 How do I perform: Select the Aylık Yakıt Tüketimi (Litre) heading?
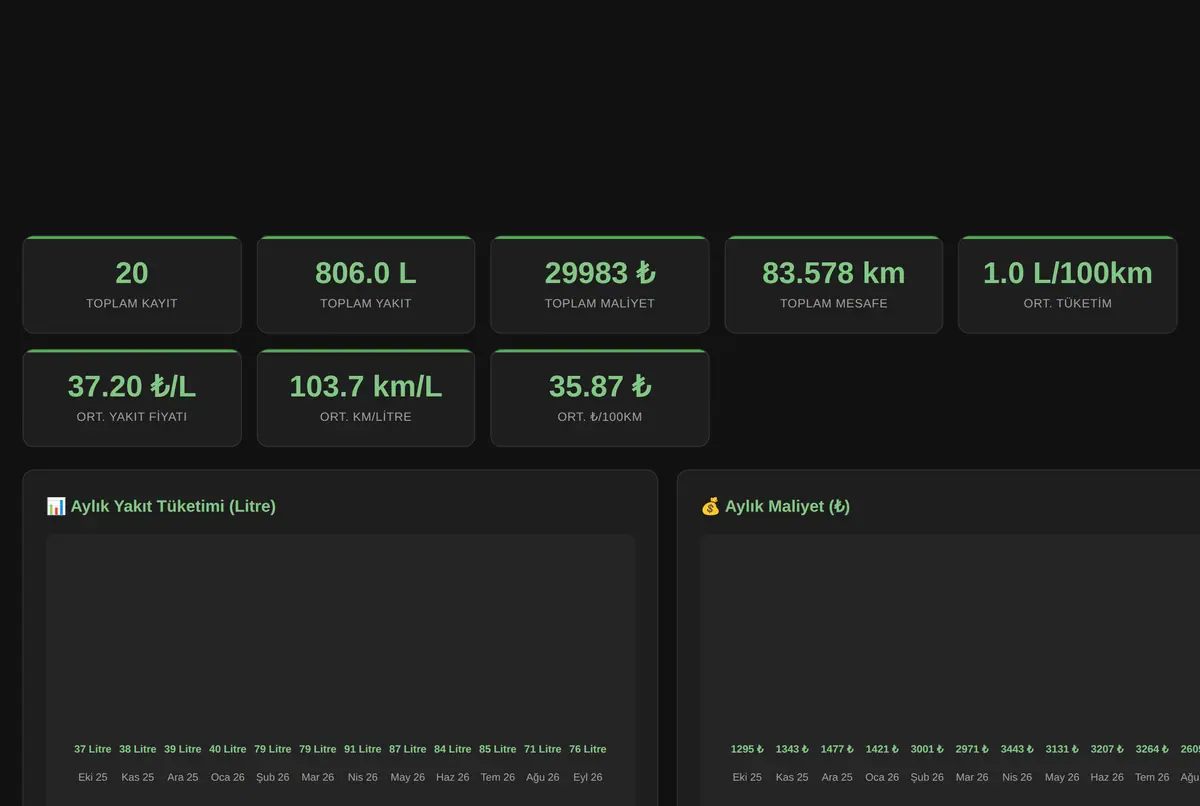click(173, 506)
